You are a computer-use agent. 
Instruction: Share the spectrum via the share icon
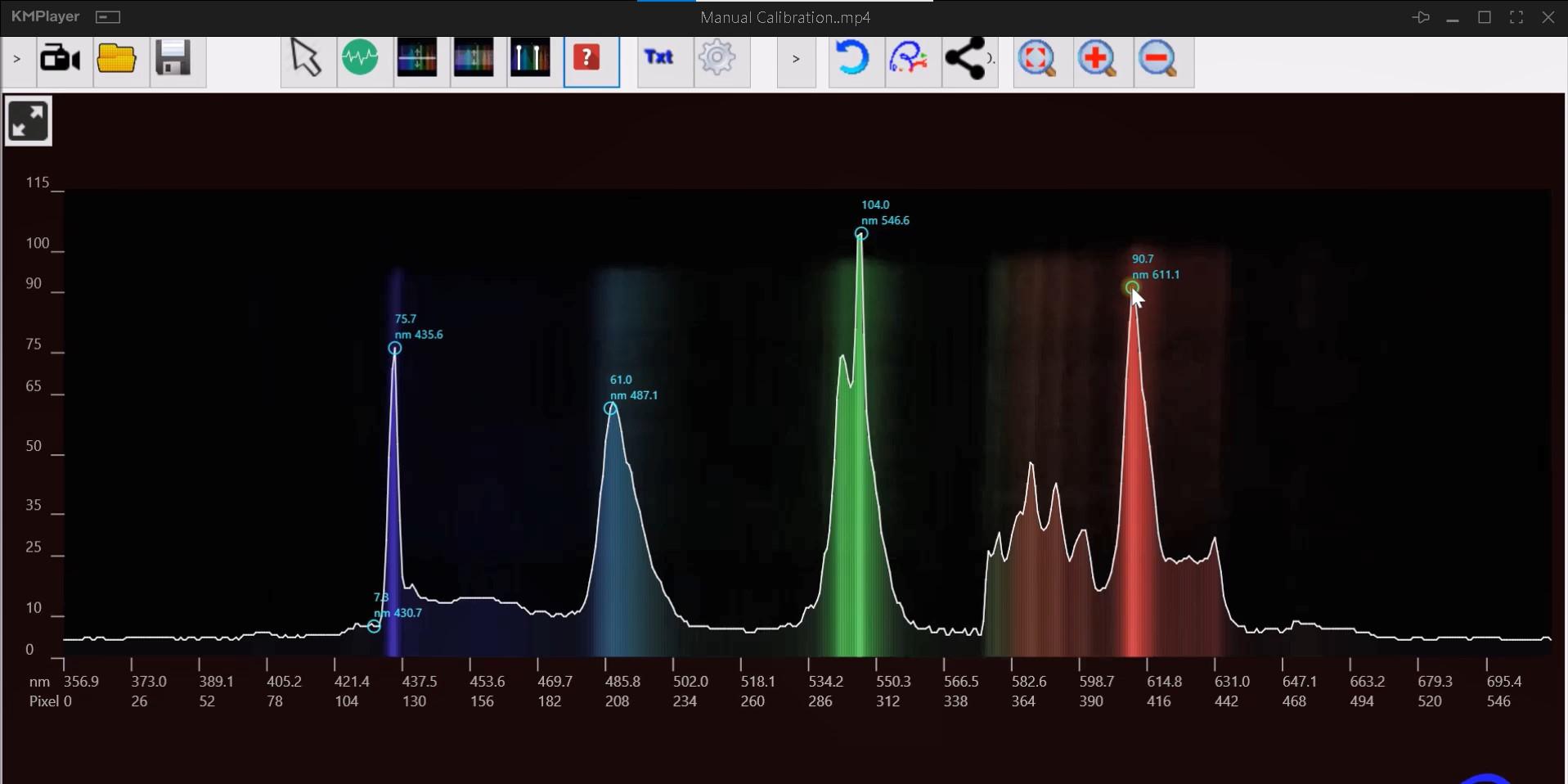965,59
